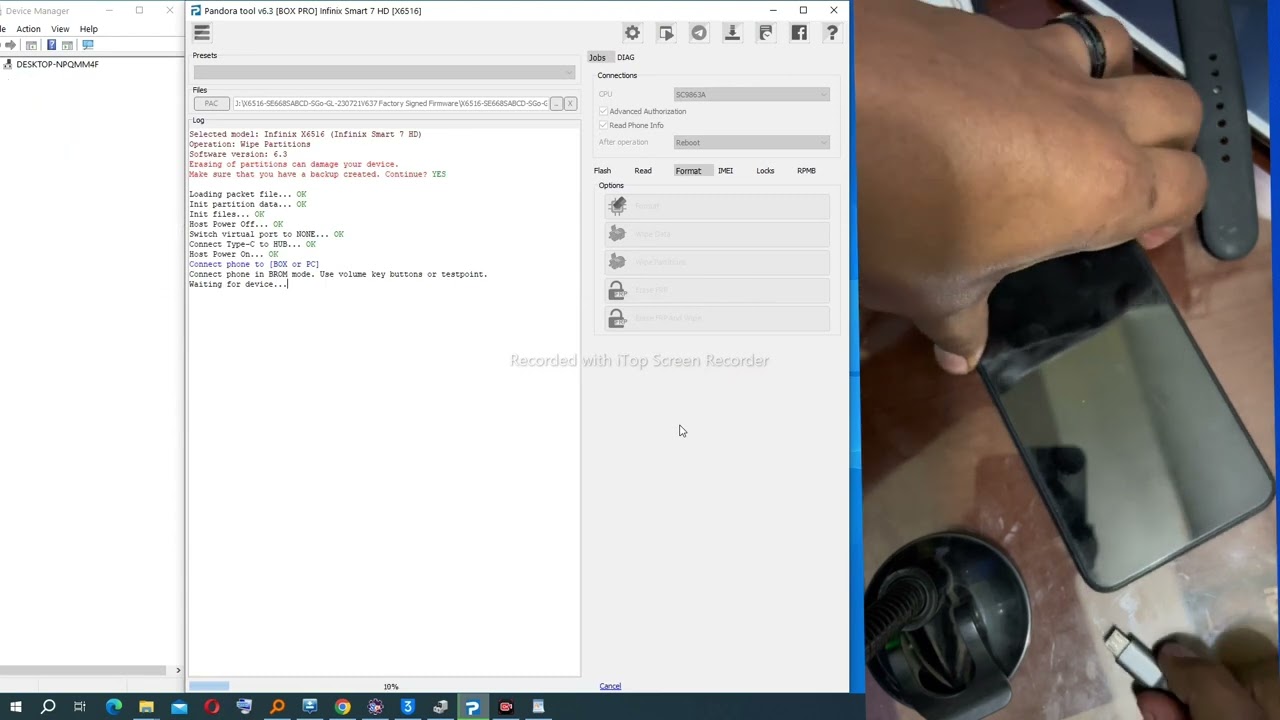1280x720 pixels.
Task: Expand the Presets dropdown
Action: coord(385,72)
